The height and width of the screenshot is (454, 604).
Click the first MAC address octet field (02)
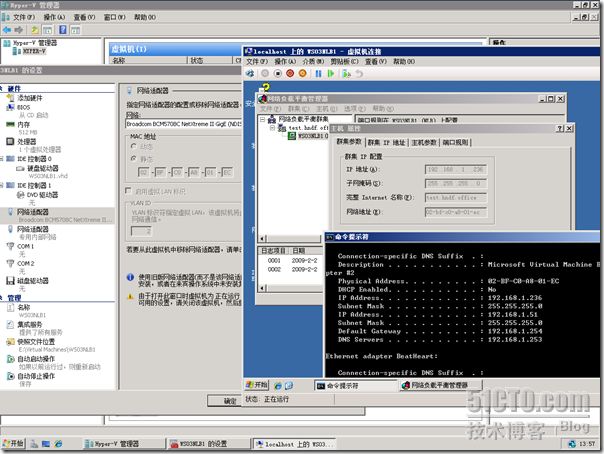pos(143,172)
